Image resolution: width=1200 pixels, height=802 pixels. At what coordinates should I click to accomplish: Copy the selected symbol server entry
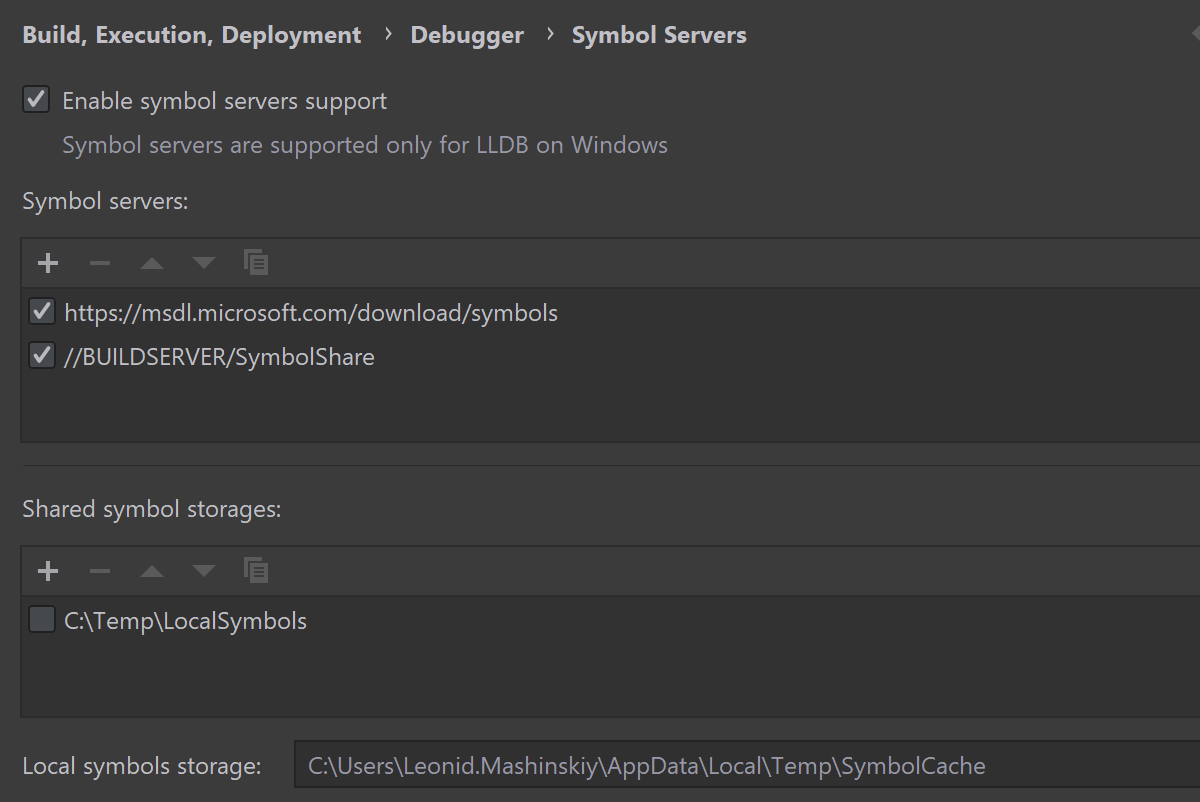256,263
